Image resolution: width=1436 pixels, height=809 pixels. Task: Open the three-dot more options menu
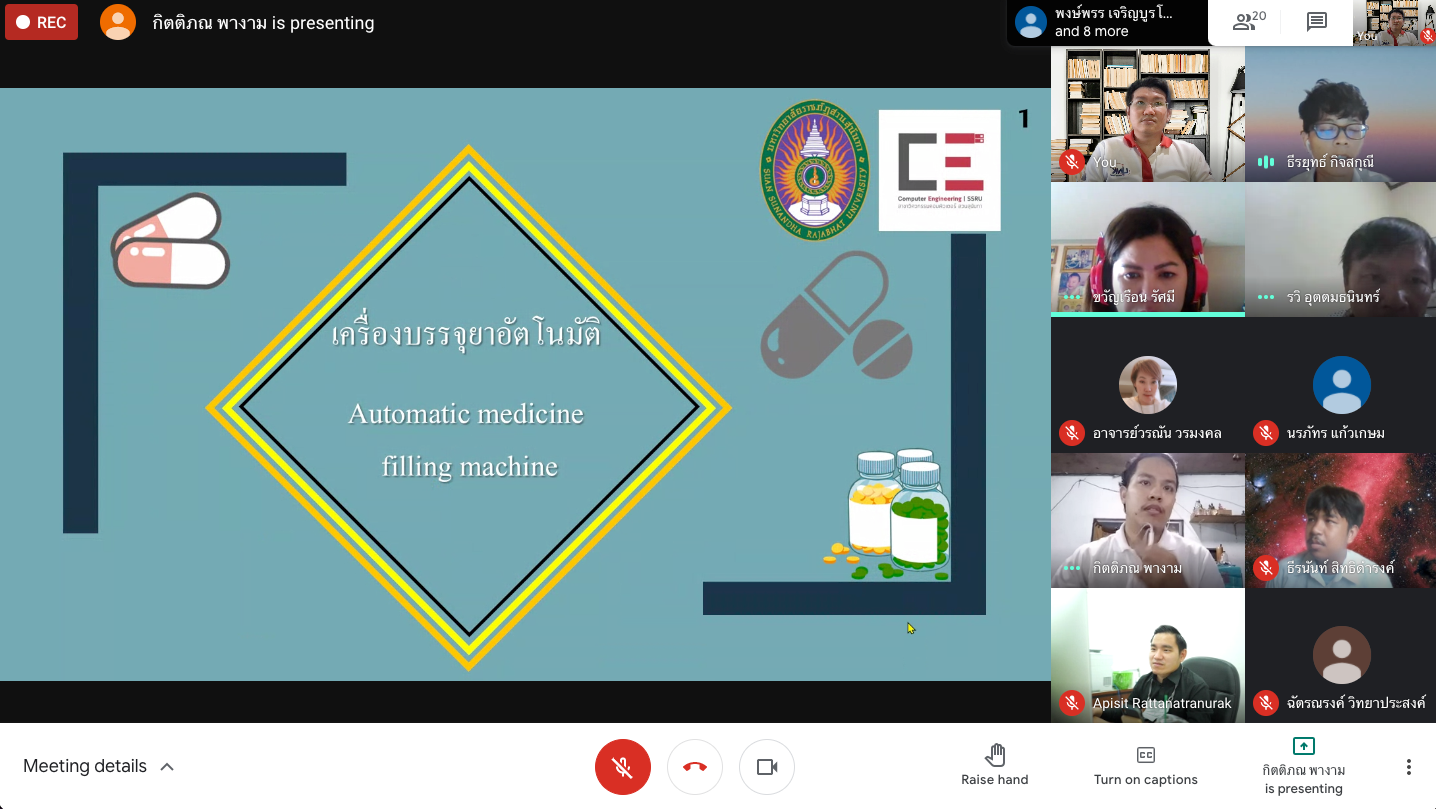[1408, 767]
